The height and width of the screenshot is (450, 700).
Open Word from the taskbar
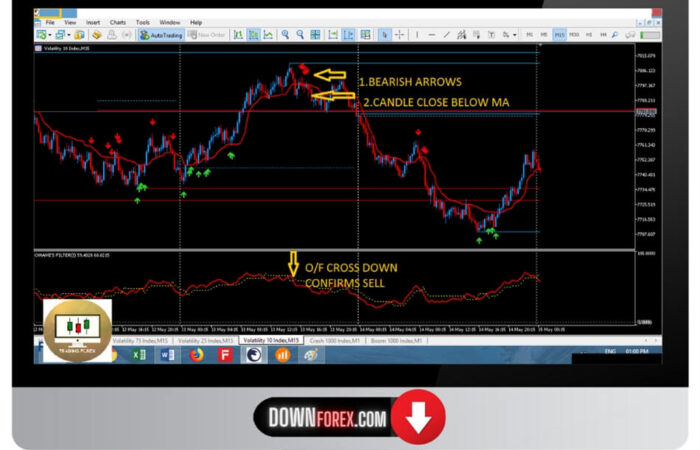[167, 355]
